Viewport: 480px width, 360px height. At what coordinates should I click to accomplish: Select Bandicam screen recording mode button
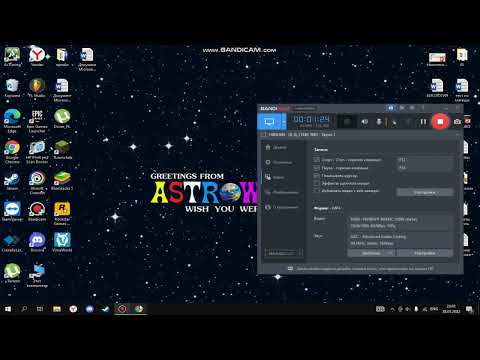[x=270, y=122]
